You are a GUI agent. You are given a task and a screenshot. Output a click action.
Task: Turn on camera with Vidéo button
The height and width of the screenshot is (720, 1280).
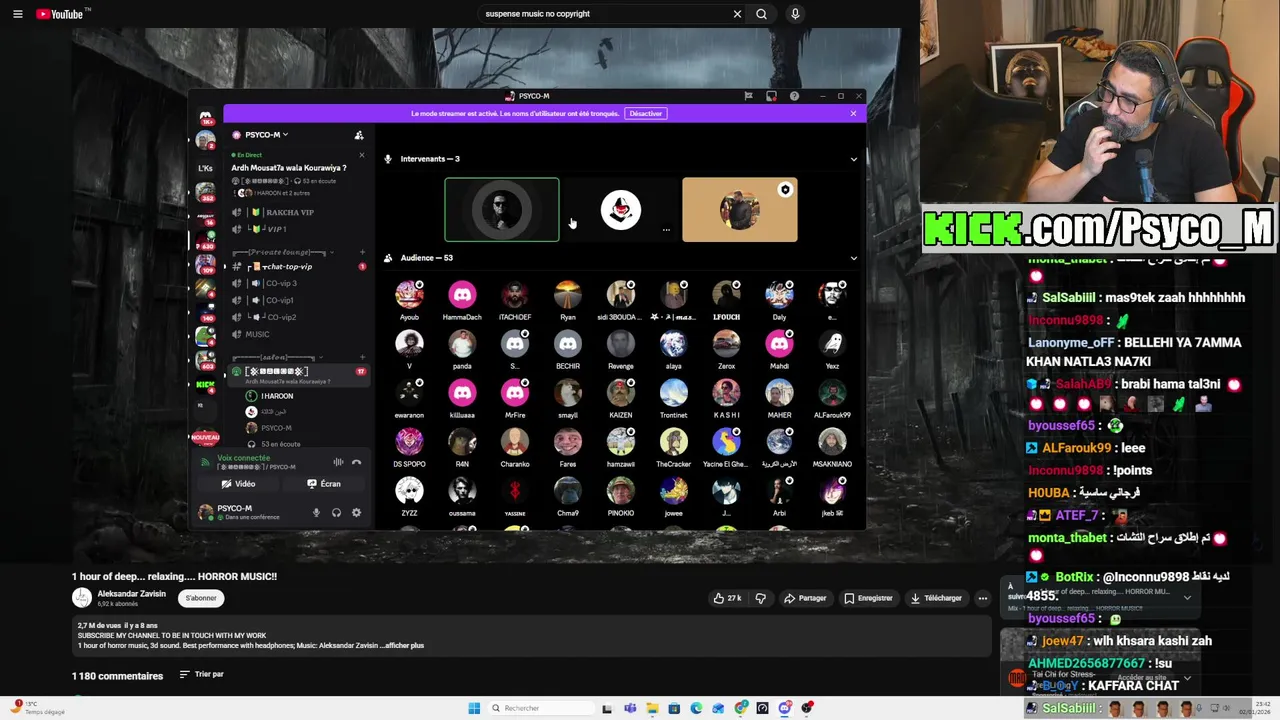tap(239, 484)
